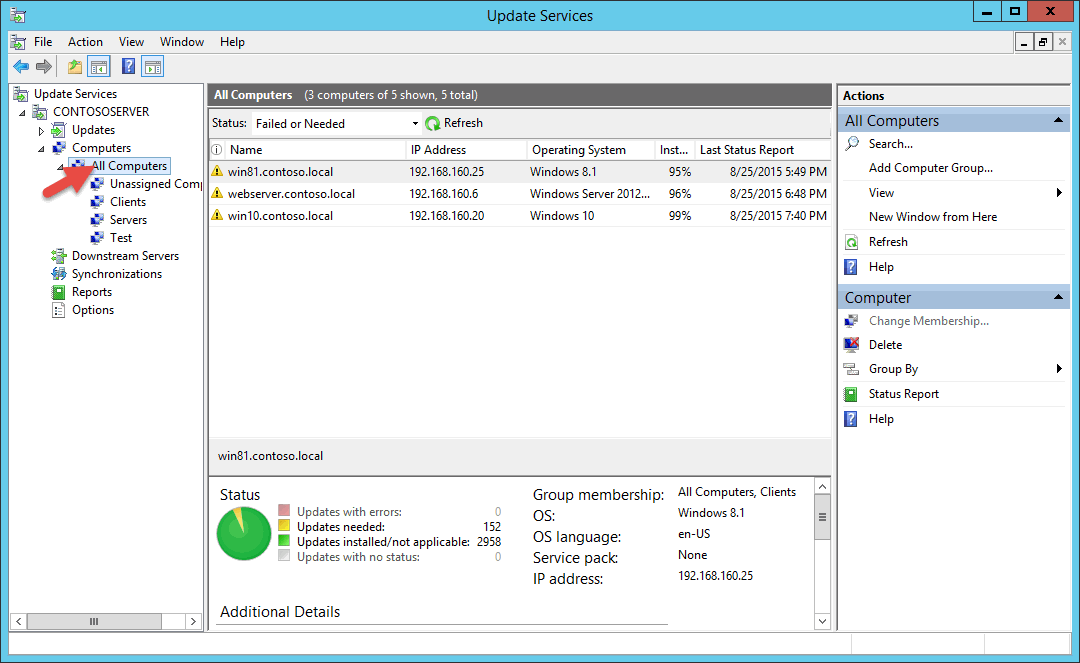Click the tree pane scroll left arrow
The width and height of the screenshot is (1080, 663).
19,622
